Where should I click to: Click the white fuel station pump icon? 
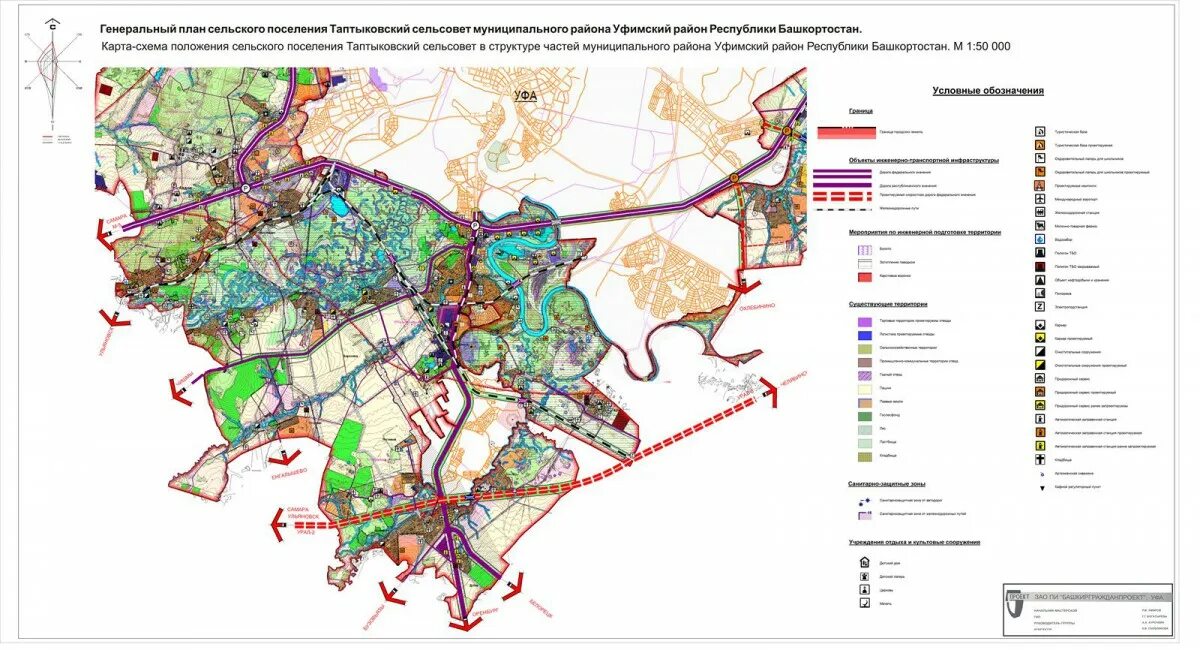coord(1040,419)
